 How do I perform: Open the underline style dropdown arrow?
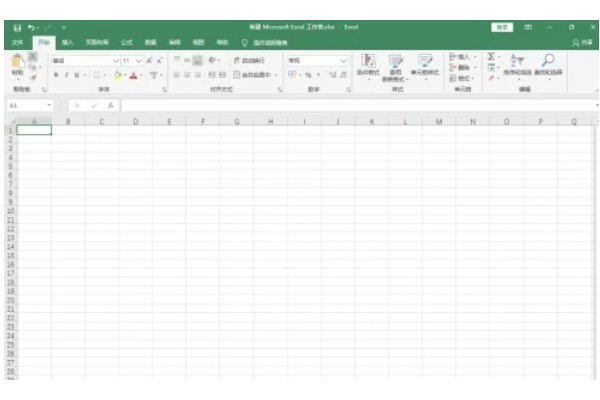coord(84,75)
